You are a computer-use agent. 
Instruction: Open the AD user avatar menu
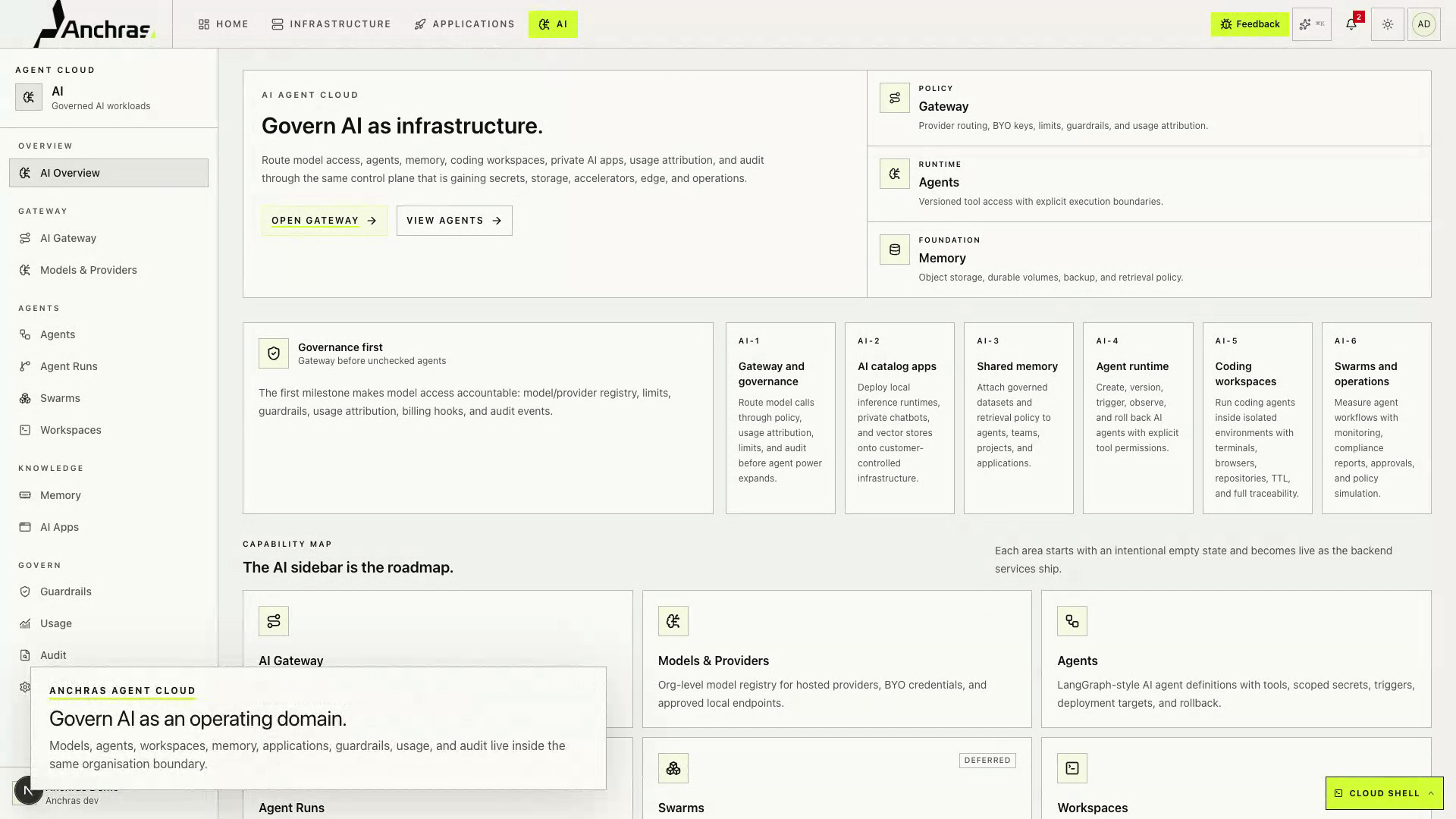[1424, 24]
